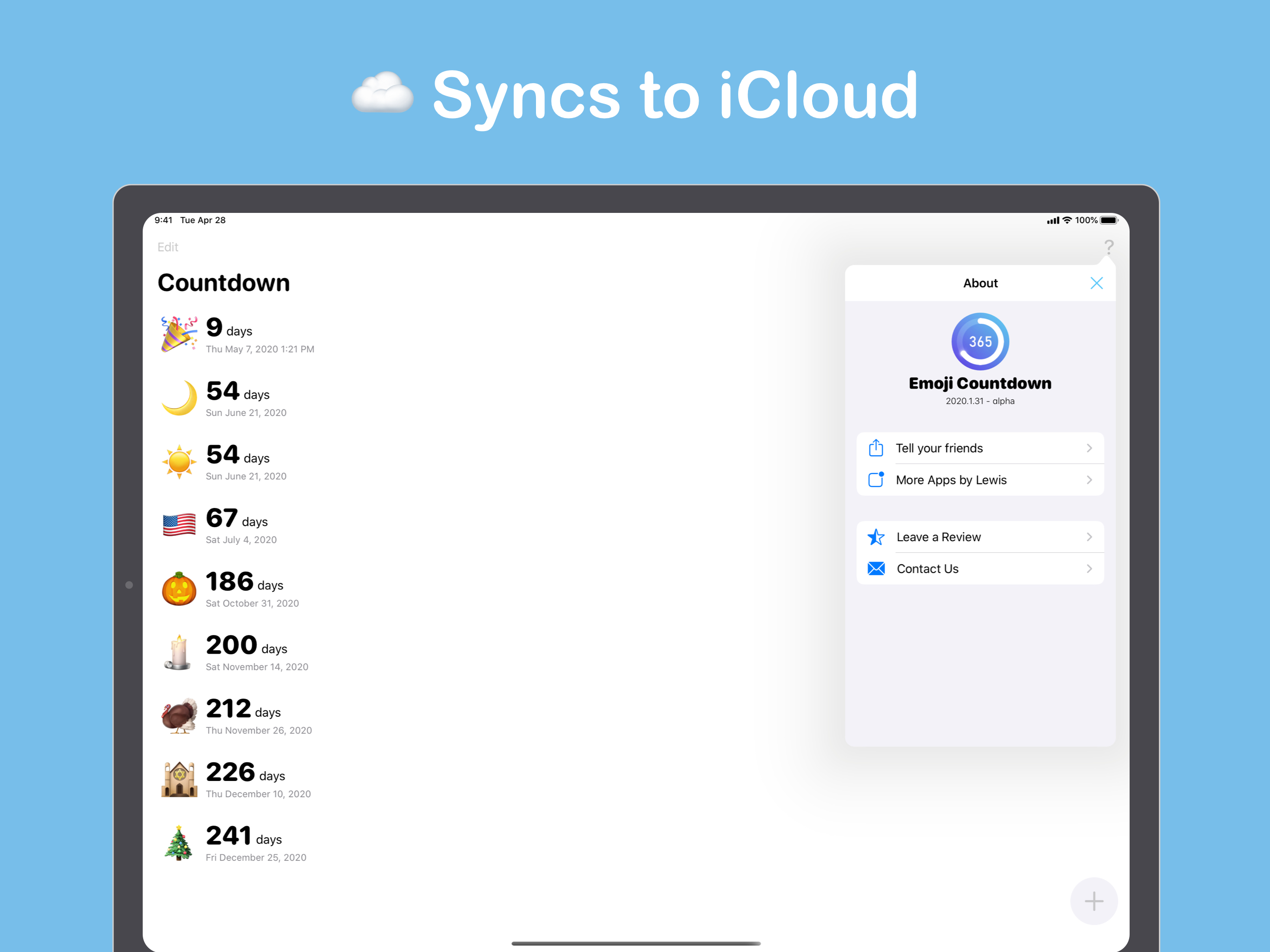The width and height of the screenshot is (1270, 952).
Task: Tap the Edit button above Countdown
Action: pos(168,247)
